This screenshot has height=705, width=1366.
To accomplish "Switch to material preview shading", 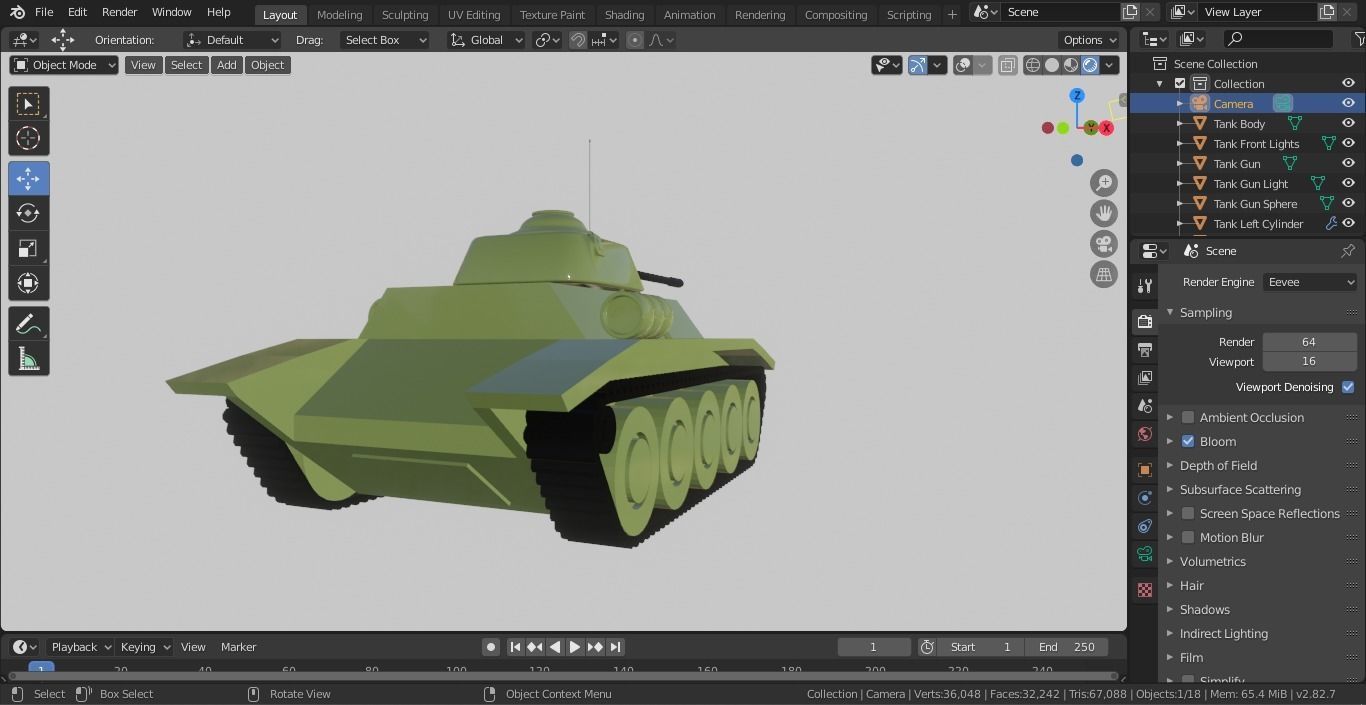I will [1071, 65].
